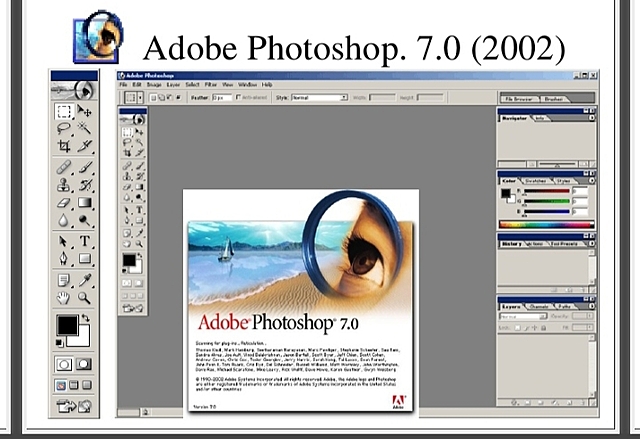Select the Gradient tool in the enlarged toolbox
This screenshot has width=640, height=439.
[x=84, y=202]
